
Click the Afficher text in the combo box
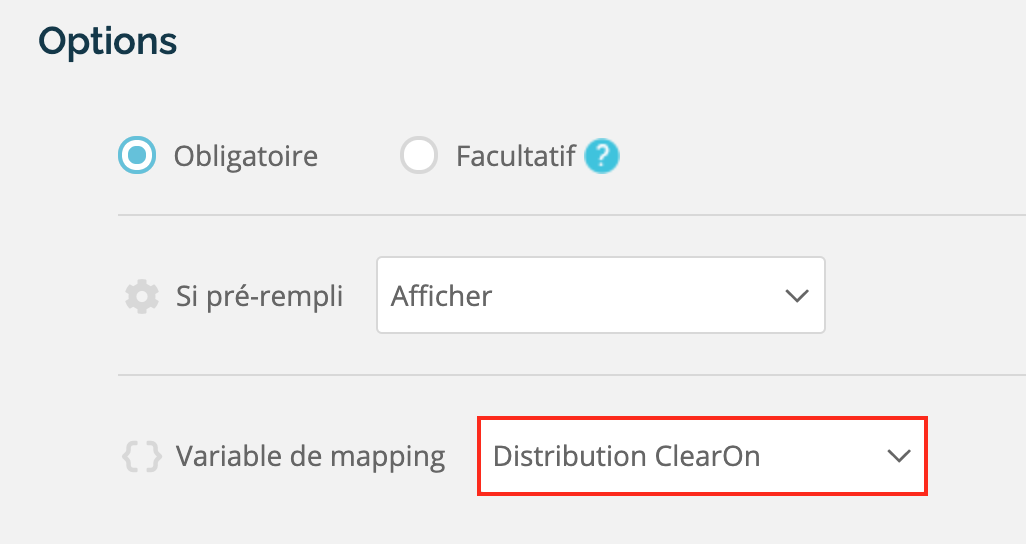pos(441,296)
